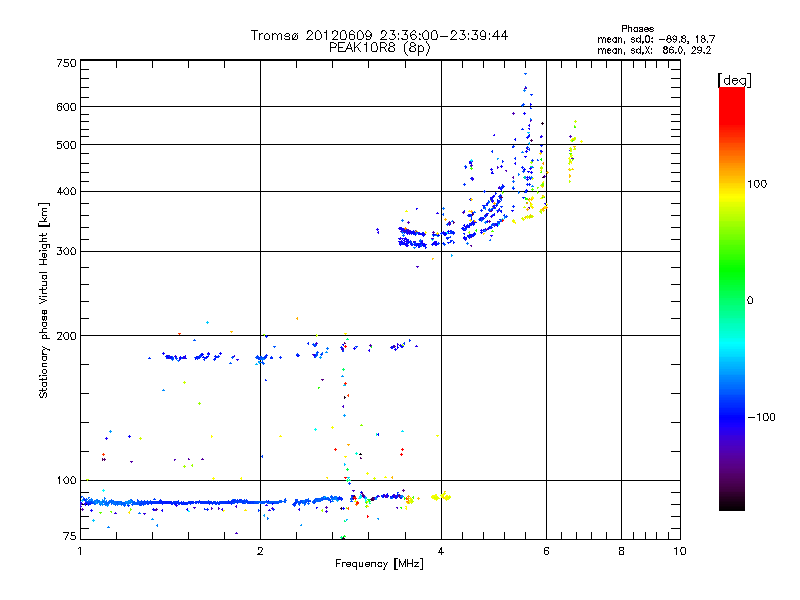
Task: Click the y-axis tick '750'
Action: click(66, 63)
